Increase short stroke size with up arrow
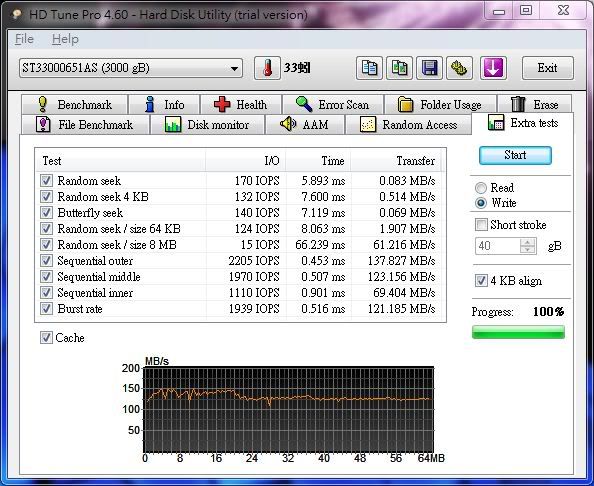The width and height of the screenshot is (594, 486). [528, 242]
